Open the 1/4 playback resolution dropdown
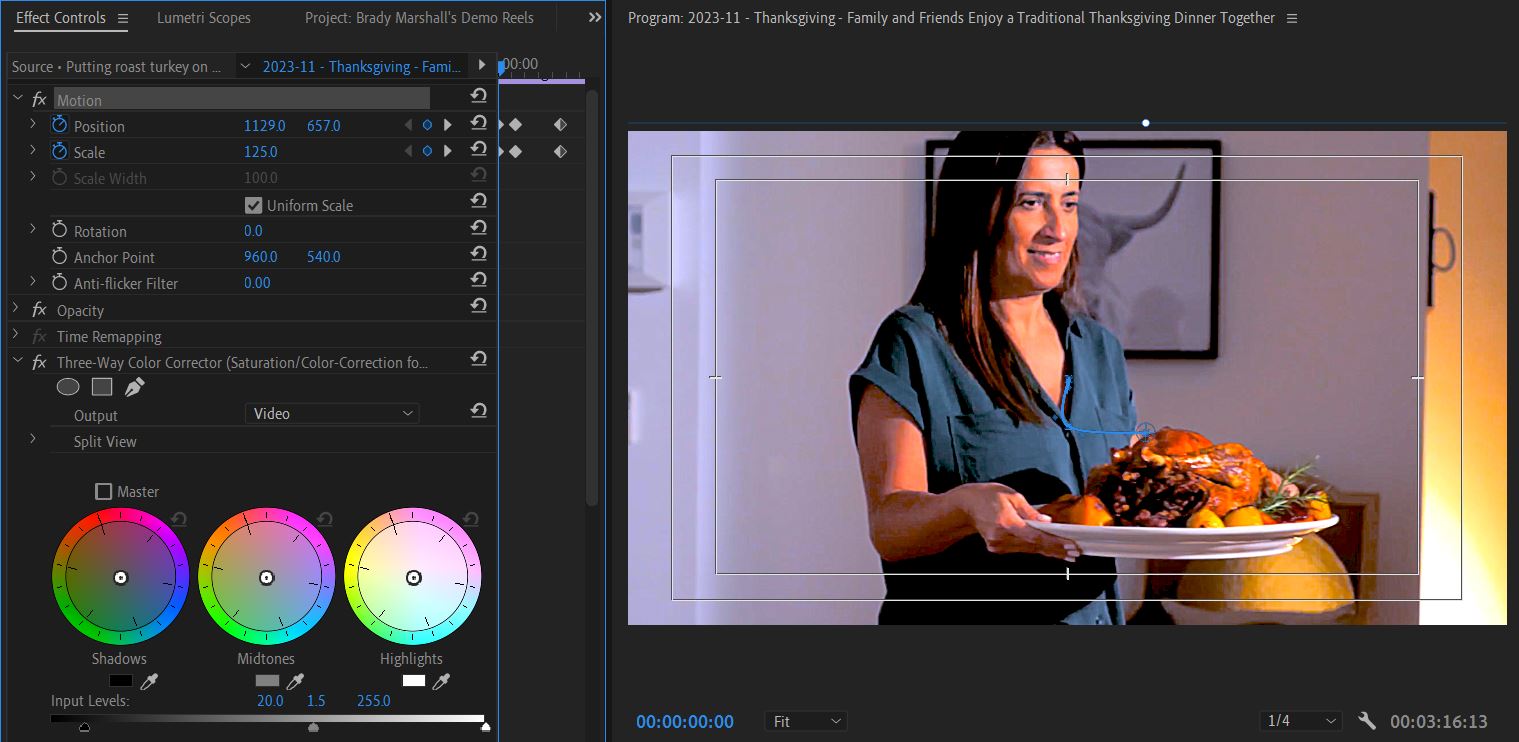This screenshot has width=1519, height=742. click(1300, 721)
